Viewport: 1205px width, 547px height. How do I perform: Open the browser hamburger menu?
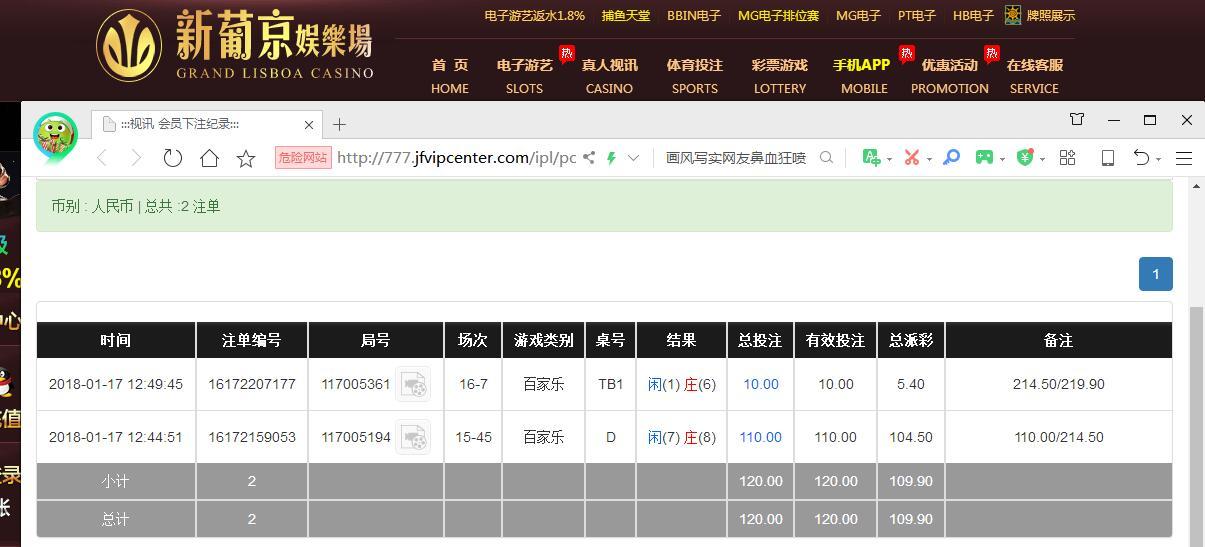click(1184, 158)
